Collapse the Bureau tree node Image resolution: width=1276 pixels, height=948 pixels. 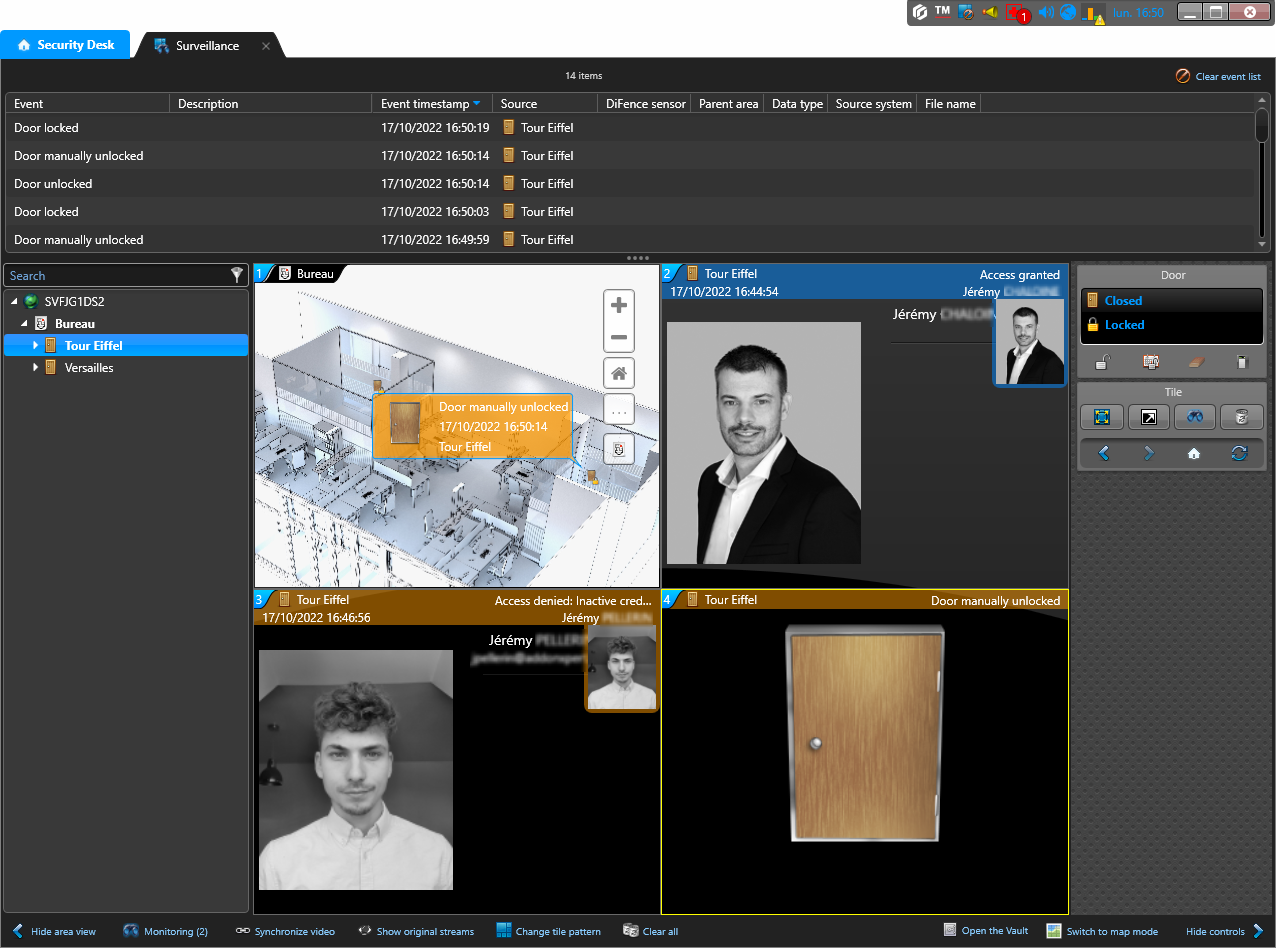(24, 324)
